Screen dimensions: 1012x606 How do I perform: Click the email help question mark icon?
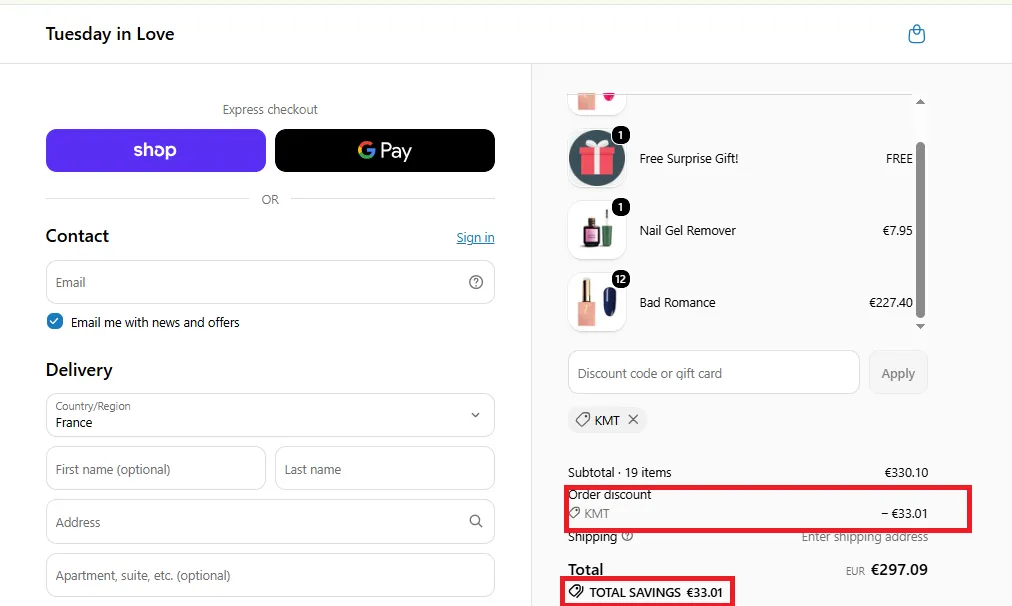476,282
